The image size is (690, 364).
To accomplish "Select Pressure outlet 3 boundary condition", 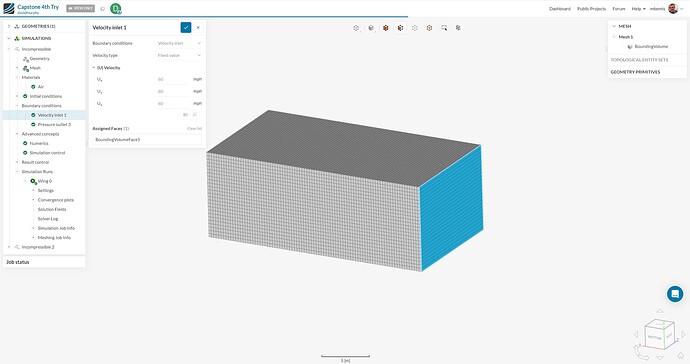I will pos(54,125).
